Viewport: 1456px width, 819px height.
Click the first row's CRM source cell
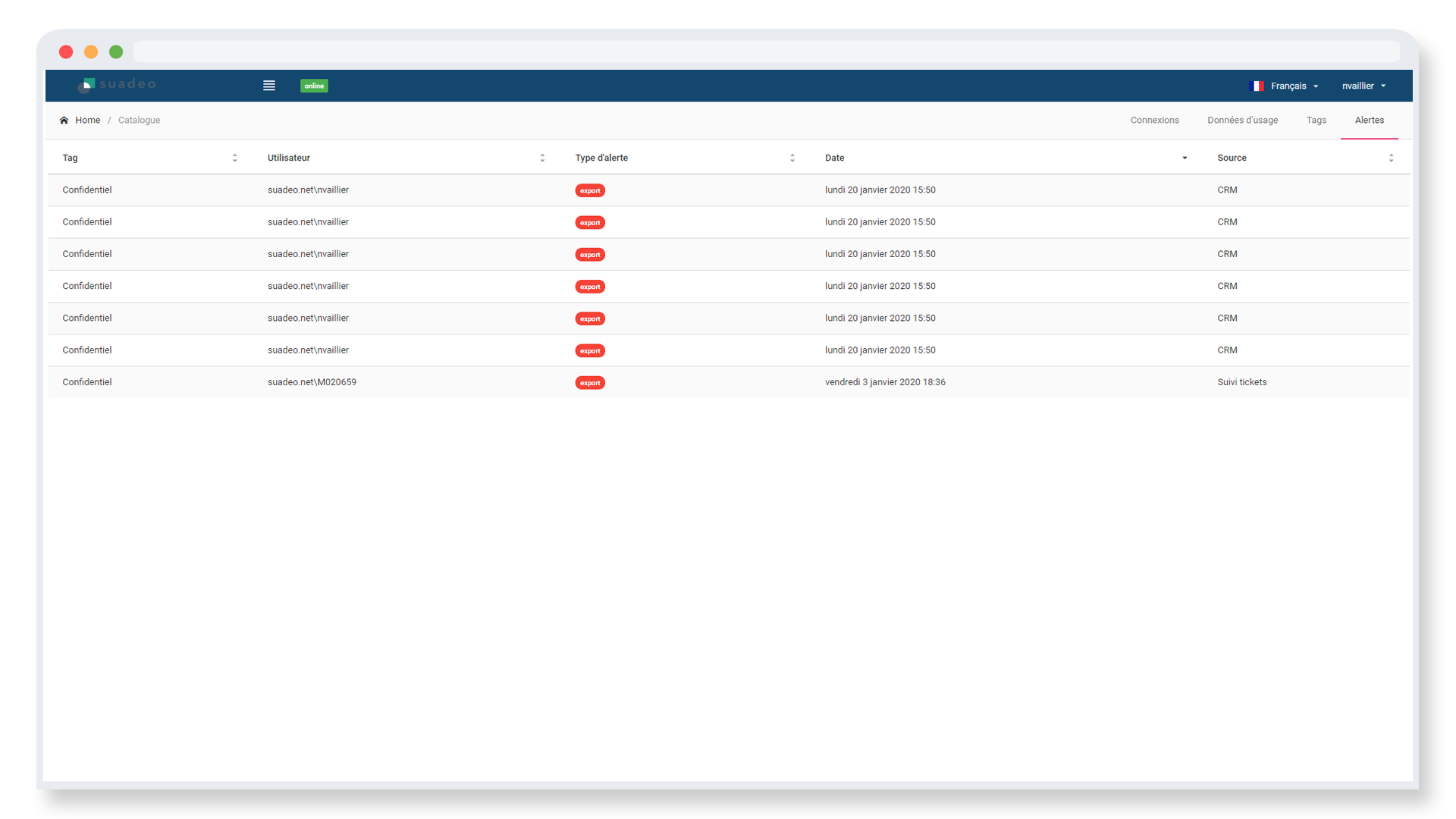coord(1227,190)
